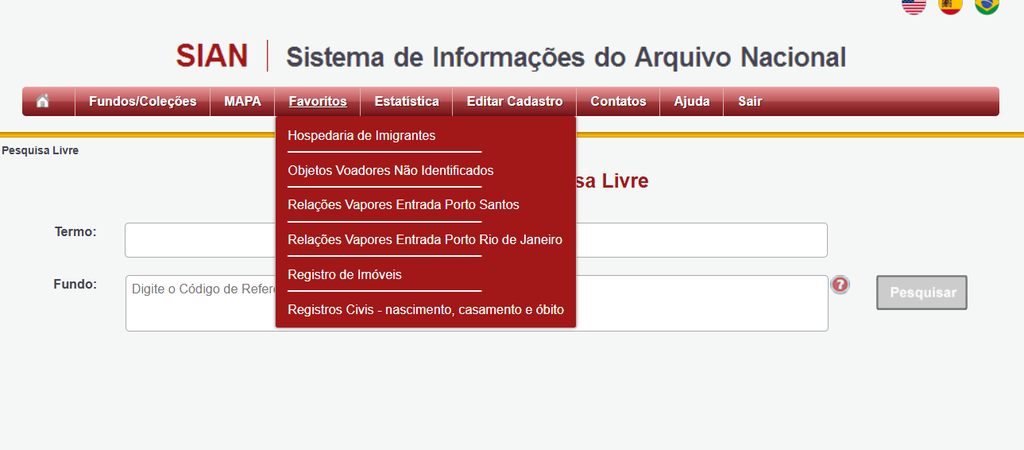Open Fundos/Coleções menu
1024x450 pixels.
click(142, 101)
